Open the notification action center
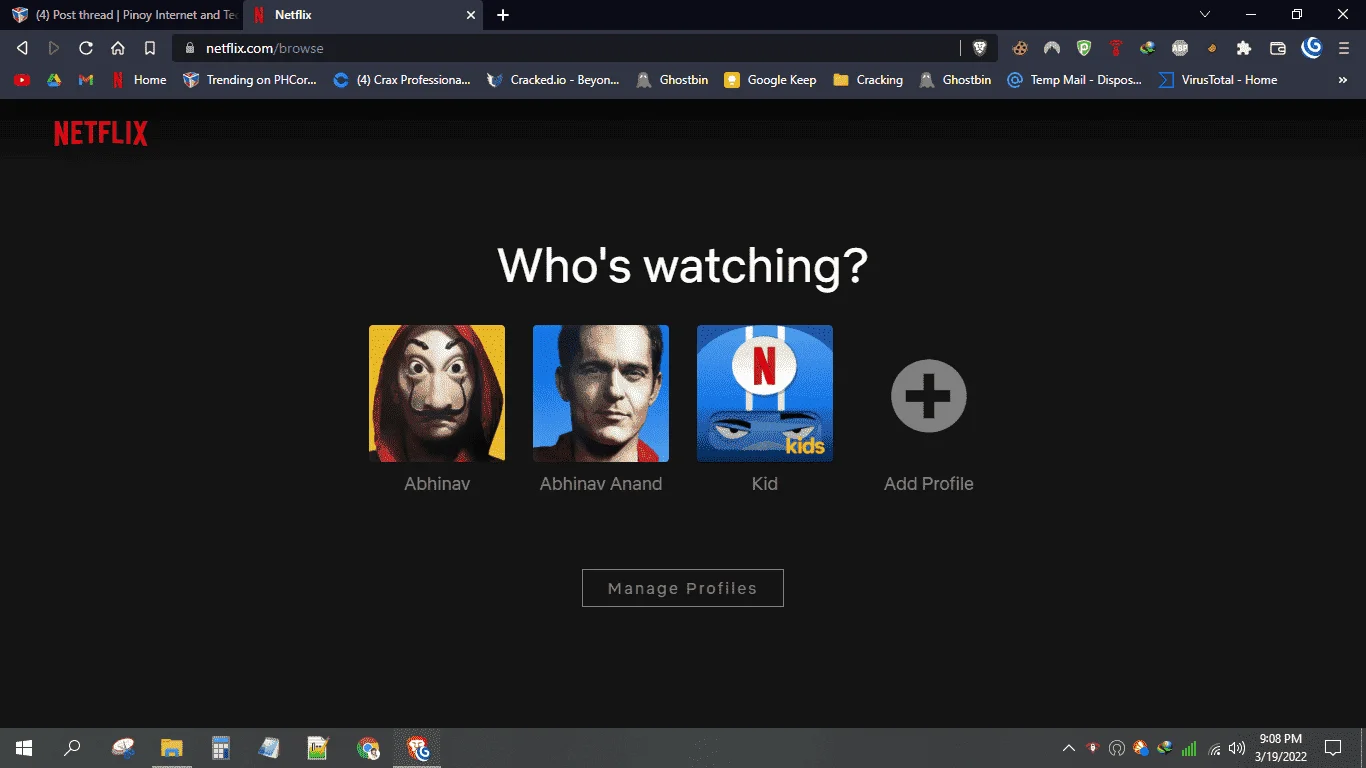Viewport: 1366px width, 768px height. click(x=1333, y=748)
